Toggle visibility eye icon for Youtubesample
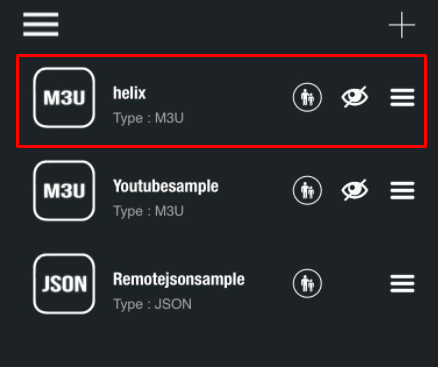This screenshot has height=367, width=438. pos(355,190)
